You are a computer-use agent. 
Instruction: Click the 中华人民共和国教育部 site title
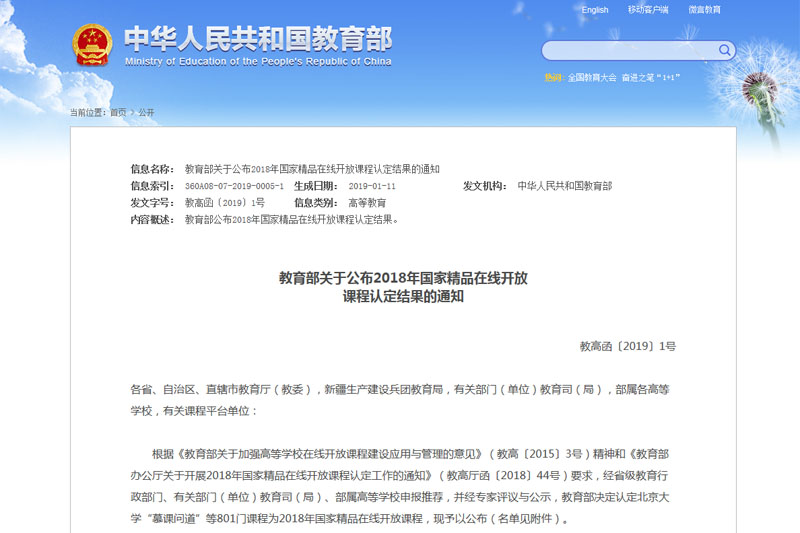(x=258, y=38)
